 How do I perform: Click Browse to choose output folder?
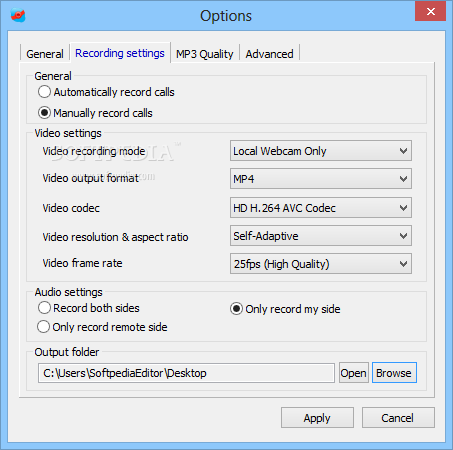[x=394, y=373]
